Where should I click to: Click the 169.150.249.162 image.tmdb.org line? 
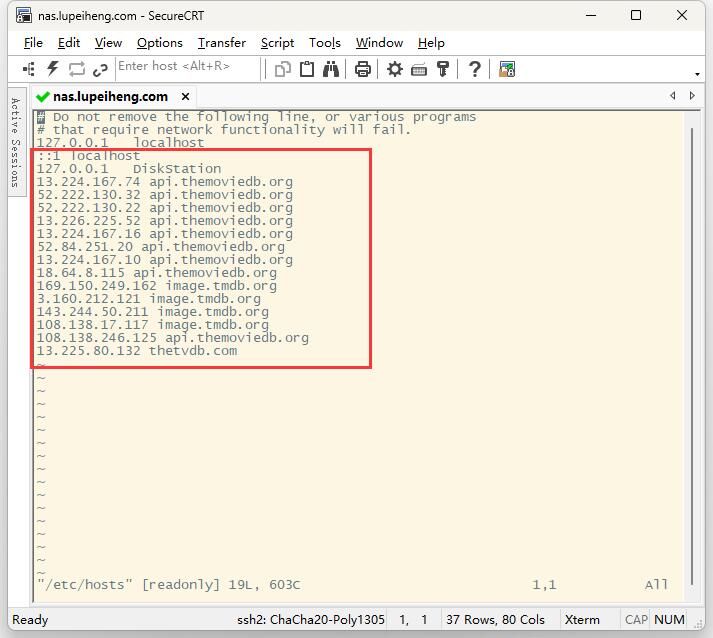[157, 286]
